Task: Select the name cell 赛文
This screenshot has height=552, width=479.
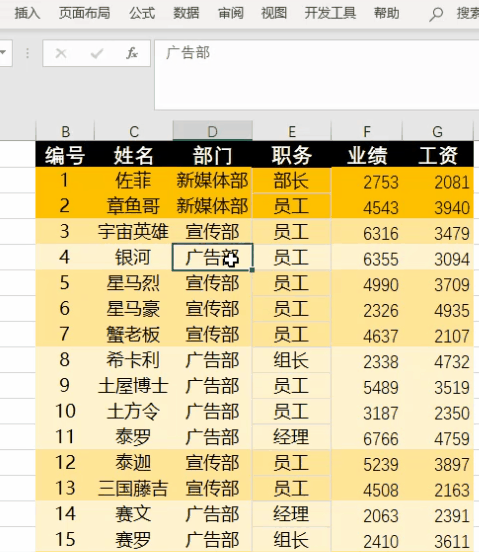Action: pyautogui.click(x=134, y=514)
